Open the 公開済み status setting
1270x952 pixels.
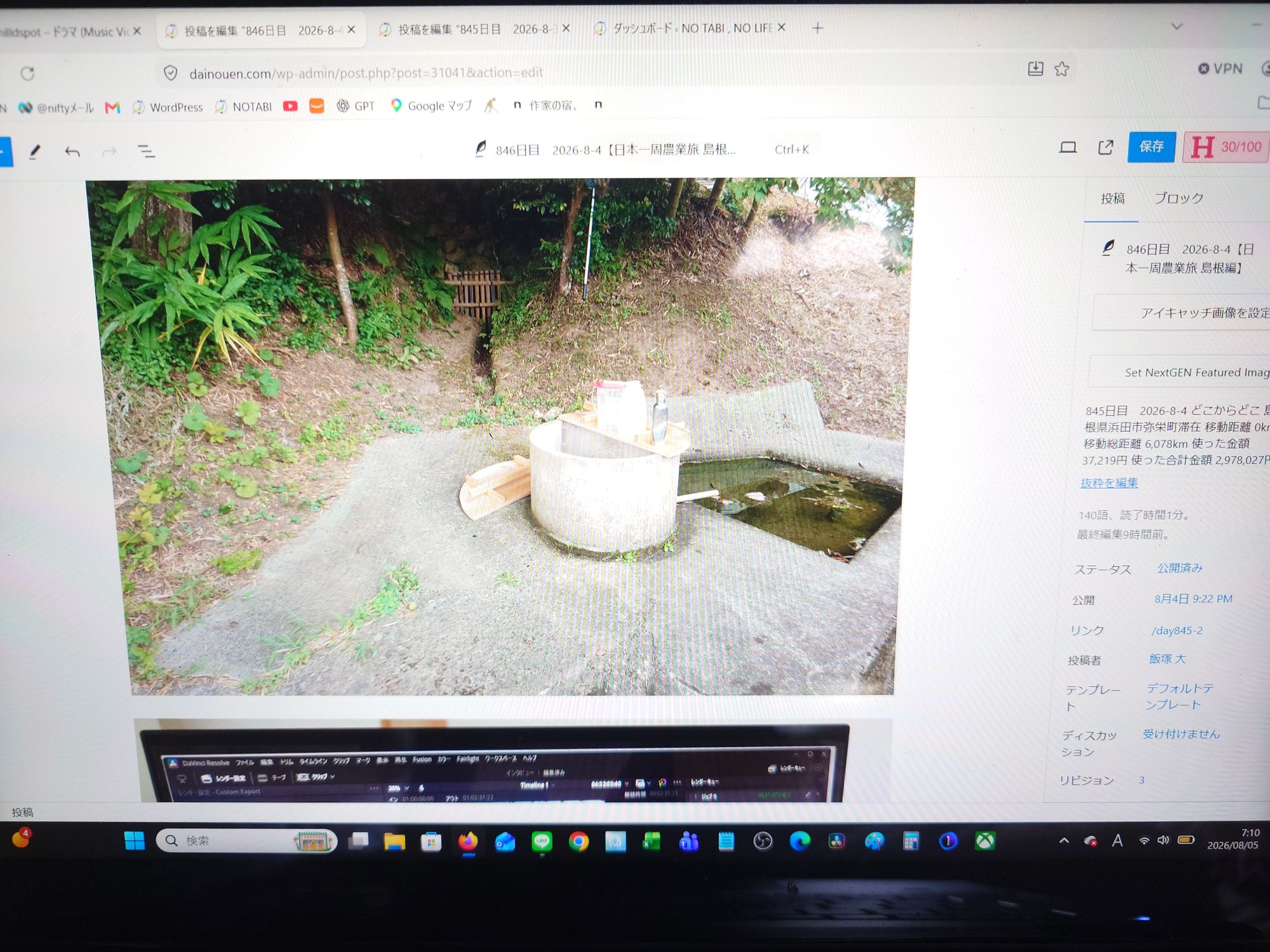tap(1180, 568)
